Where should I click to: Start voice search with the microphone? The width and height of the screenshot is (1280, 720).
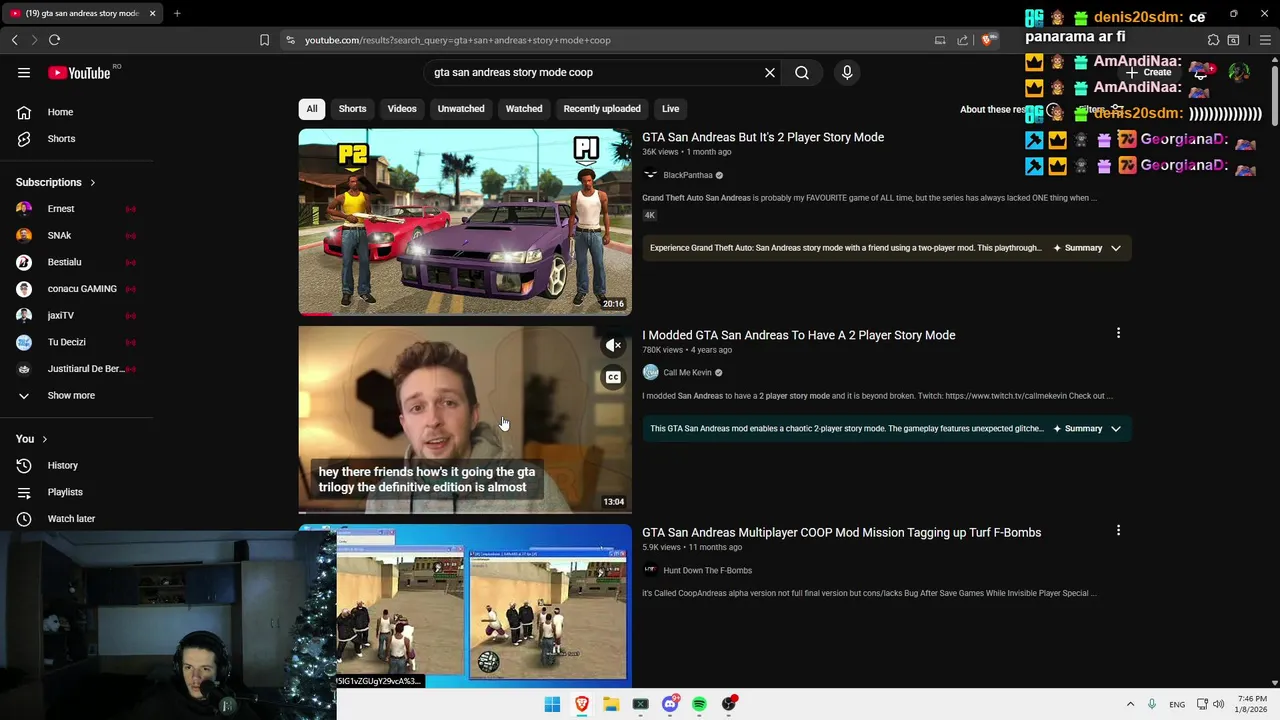pyautogui.click(x=847, y=72)
